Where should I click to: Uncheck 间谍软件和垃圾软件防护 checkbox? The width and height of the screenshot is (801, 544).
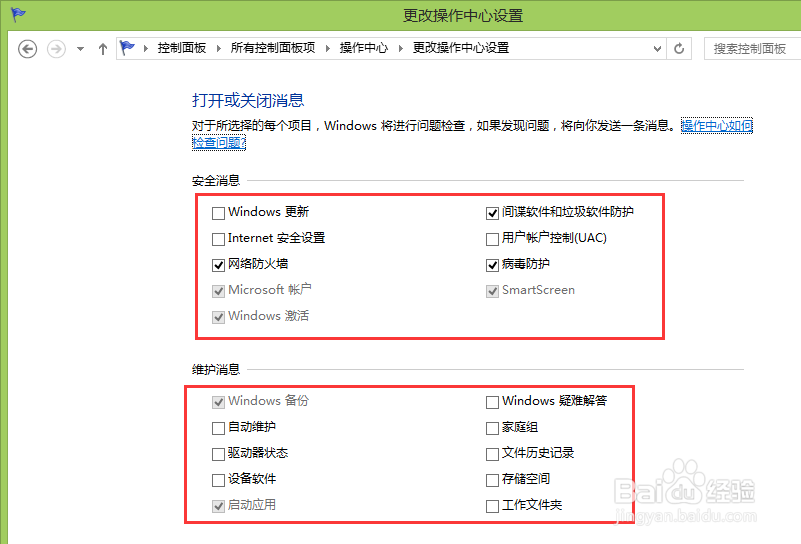pos(492,213)
